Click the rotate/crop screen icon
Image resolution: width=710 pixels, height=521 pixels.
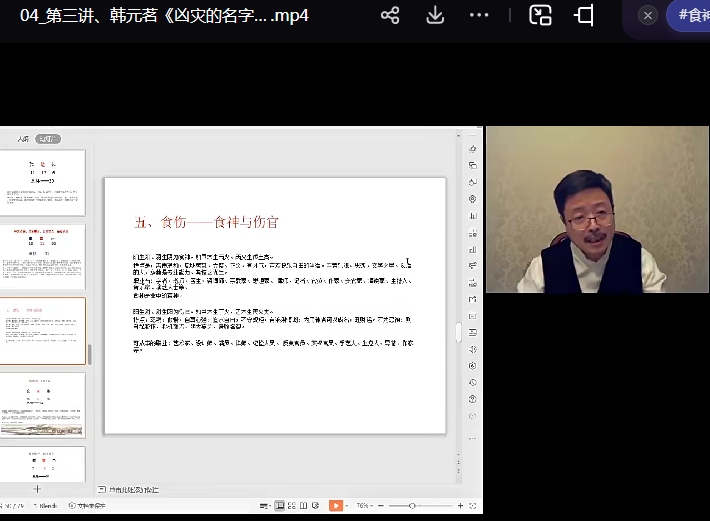click(585, 15)
